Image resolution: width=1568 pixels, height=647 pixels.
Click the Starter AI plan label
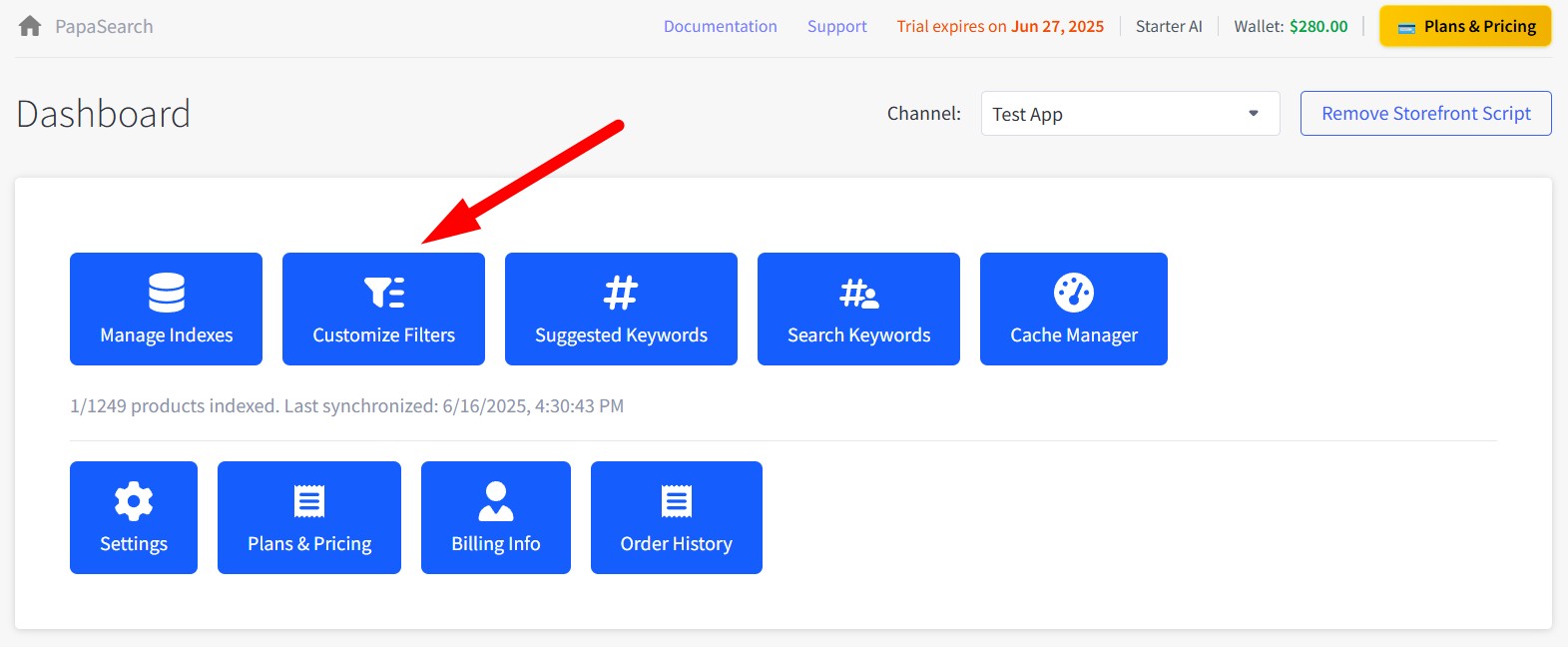(x=1169, y=26)
